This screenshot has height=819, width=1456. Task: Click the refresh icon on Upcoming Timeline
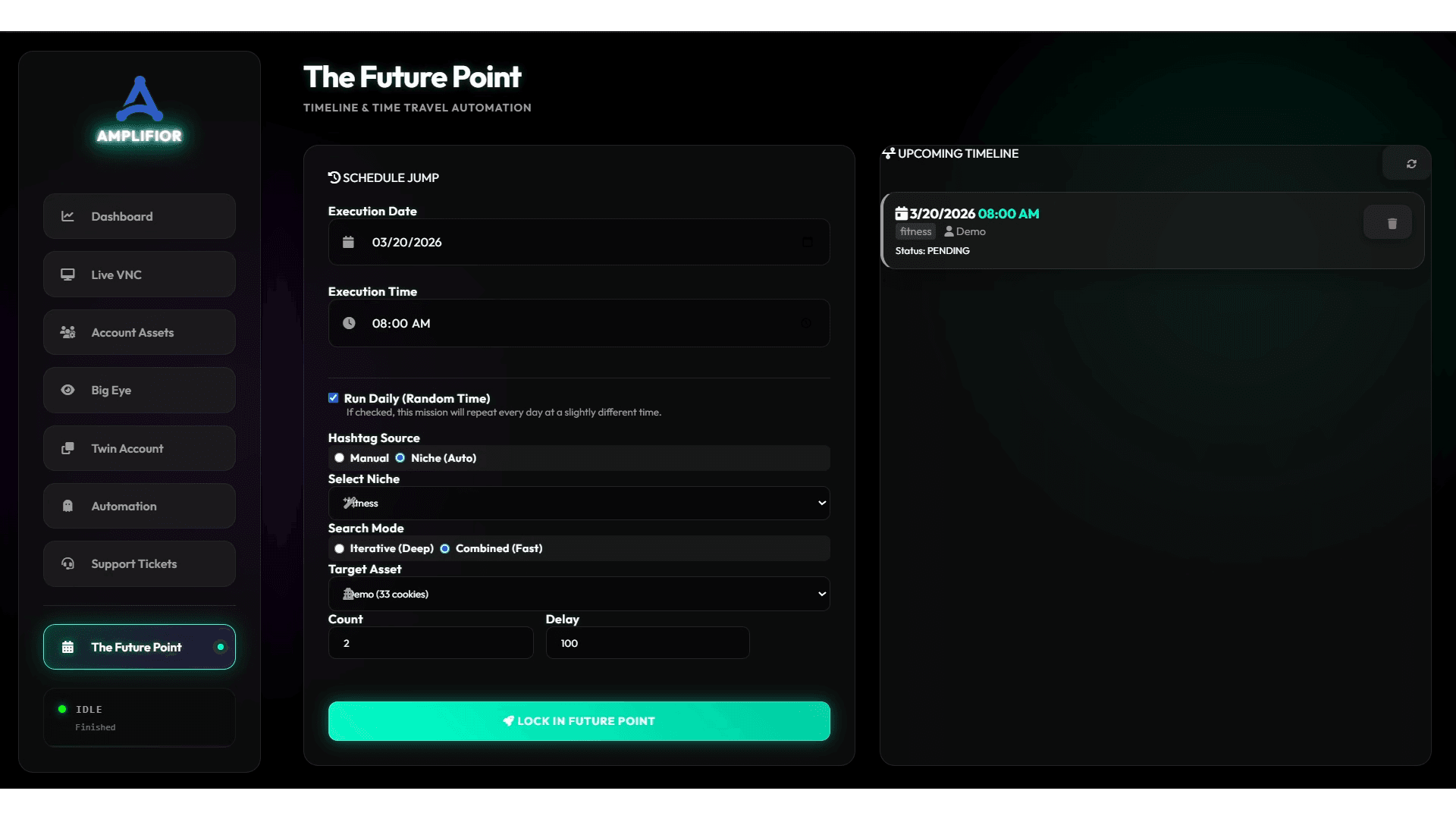click(x=1410, y=163)
